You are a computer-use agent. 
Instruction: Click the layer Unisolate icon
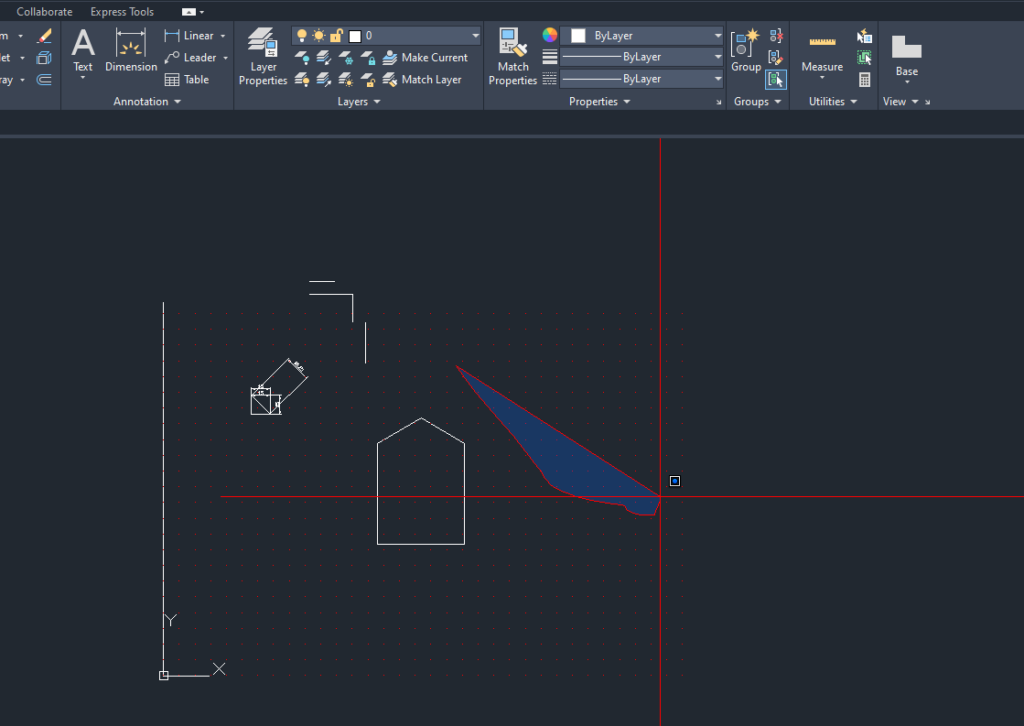coord(323,80)
